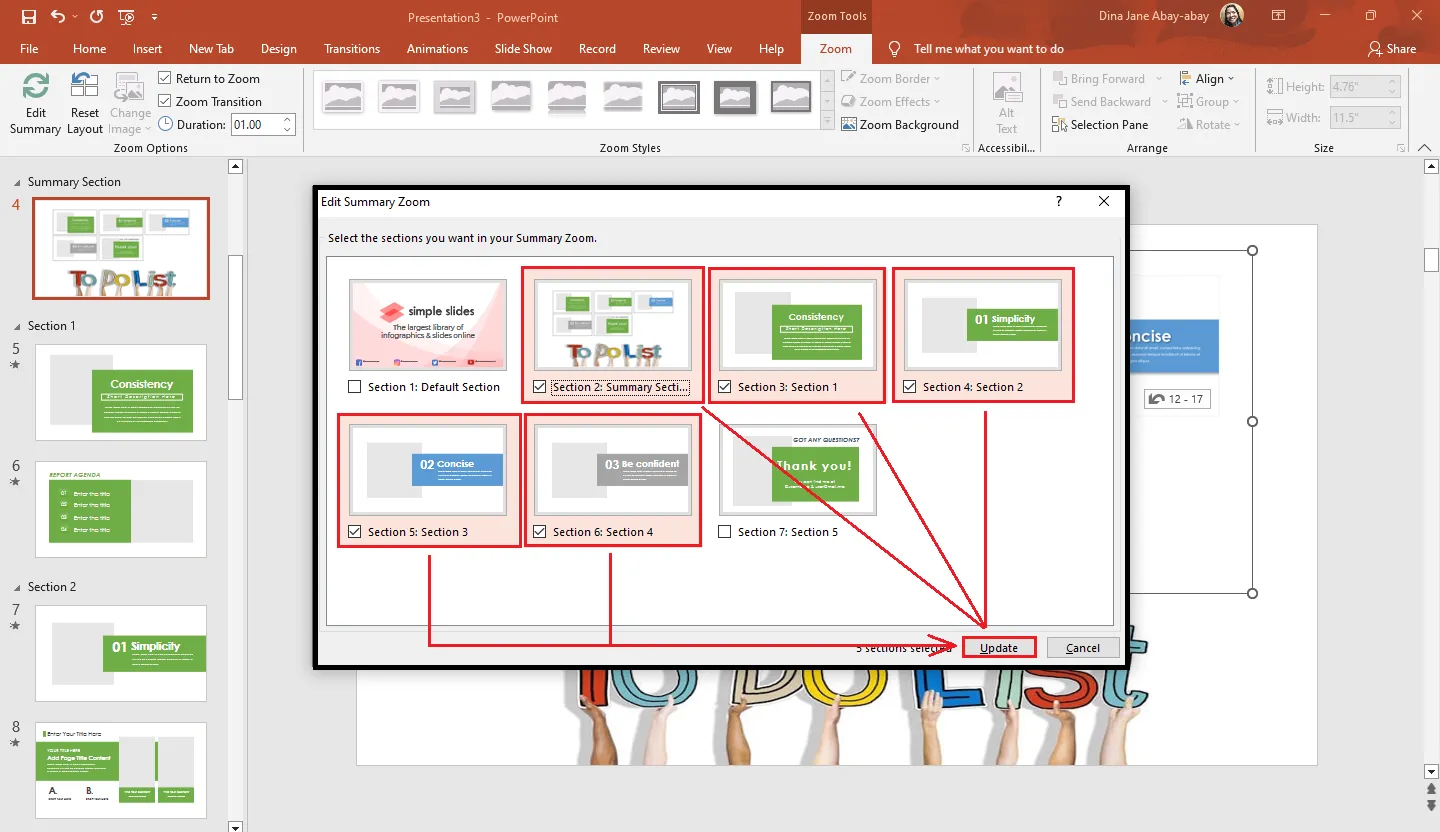Expand the Zoom Border dropdown
The height and width of the screenshot is (832, 1440).
coord(892,79)
